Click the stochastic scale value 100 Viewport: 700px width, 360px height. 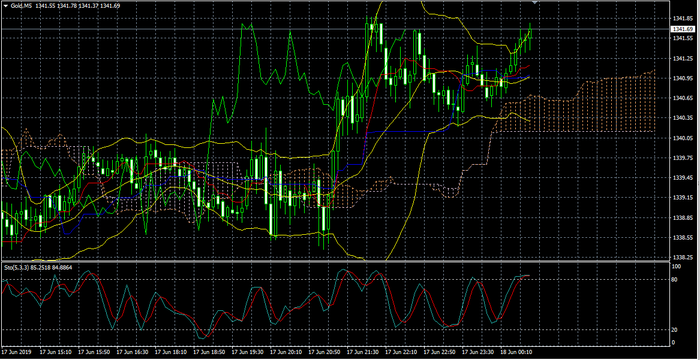click(x=676, y=267)
